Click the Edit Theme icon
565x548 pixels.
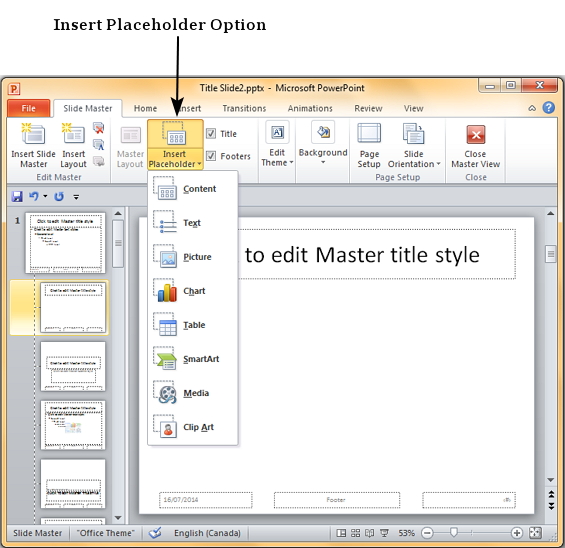click(x=277, y=132)
